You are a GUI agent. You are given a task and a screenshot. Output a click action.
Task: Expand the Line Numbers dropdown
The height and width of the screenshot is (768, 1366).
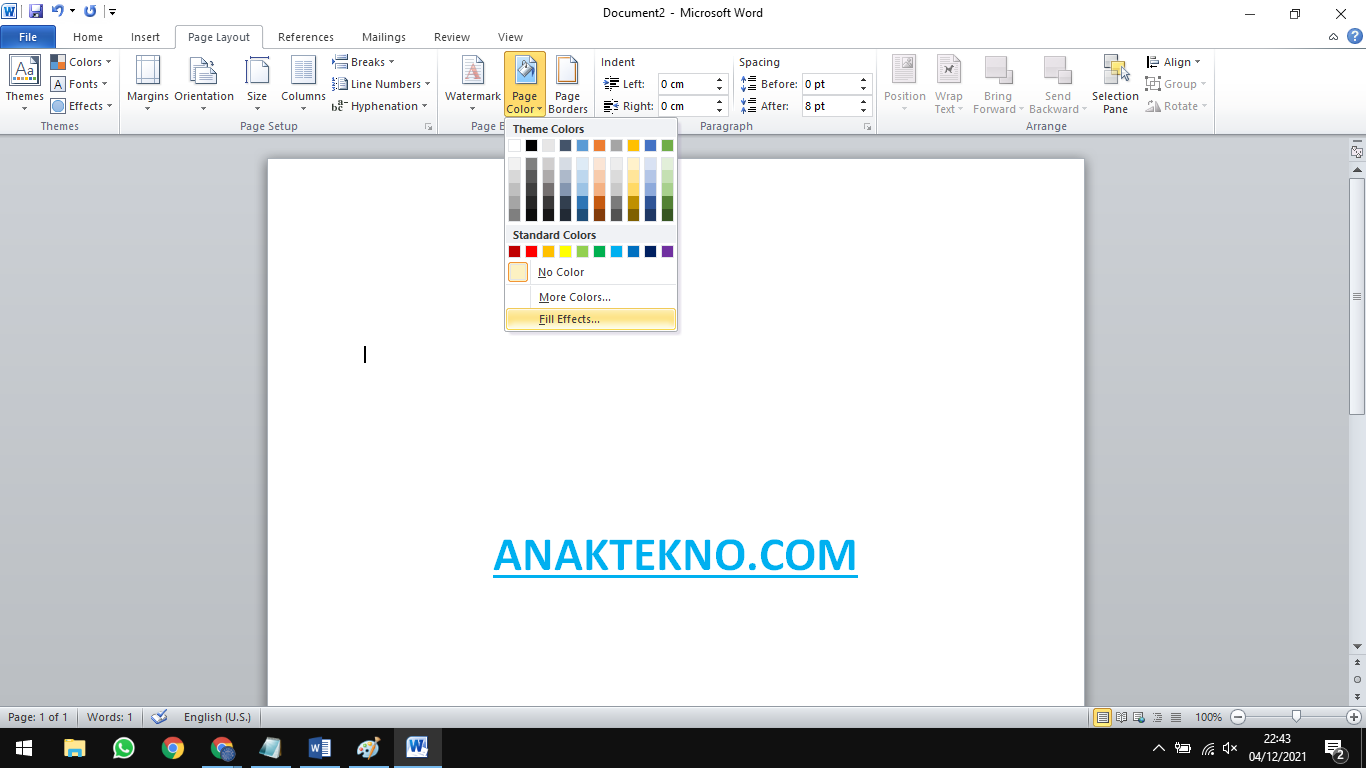(382, 84)
